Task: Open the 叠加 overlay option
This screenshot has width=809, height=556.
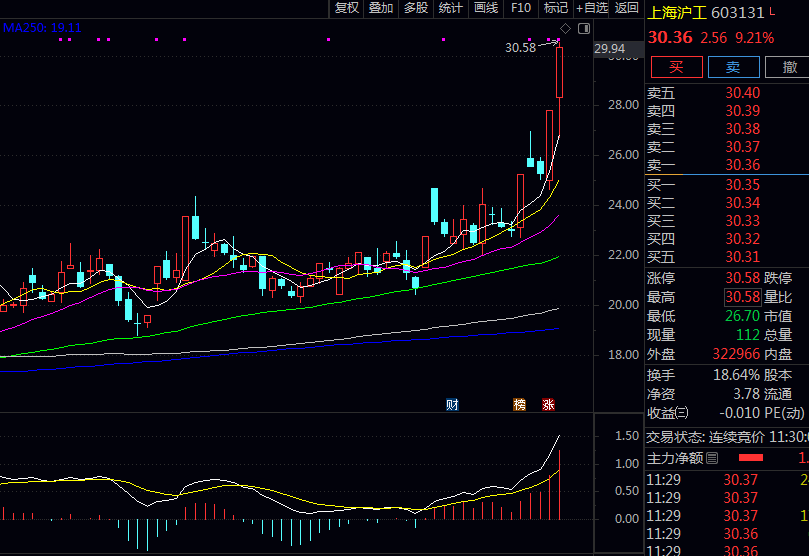Action: 381,8
